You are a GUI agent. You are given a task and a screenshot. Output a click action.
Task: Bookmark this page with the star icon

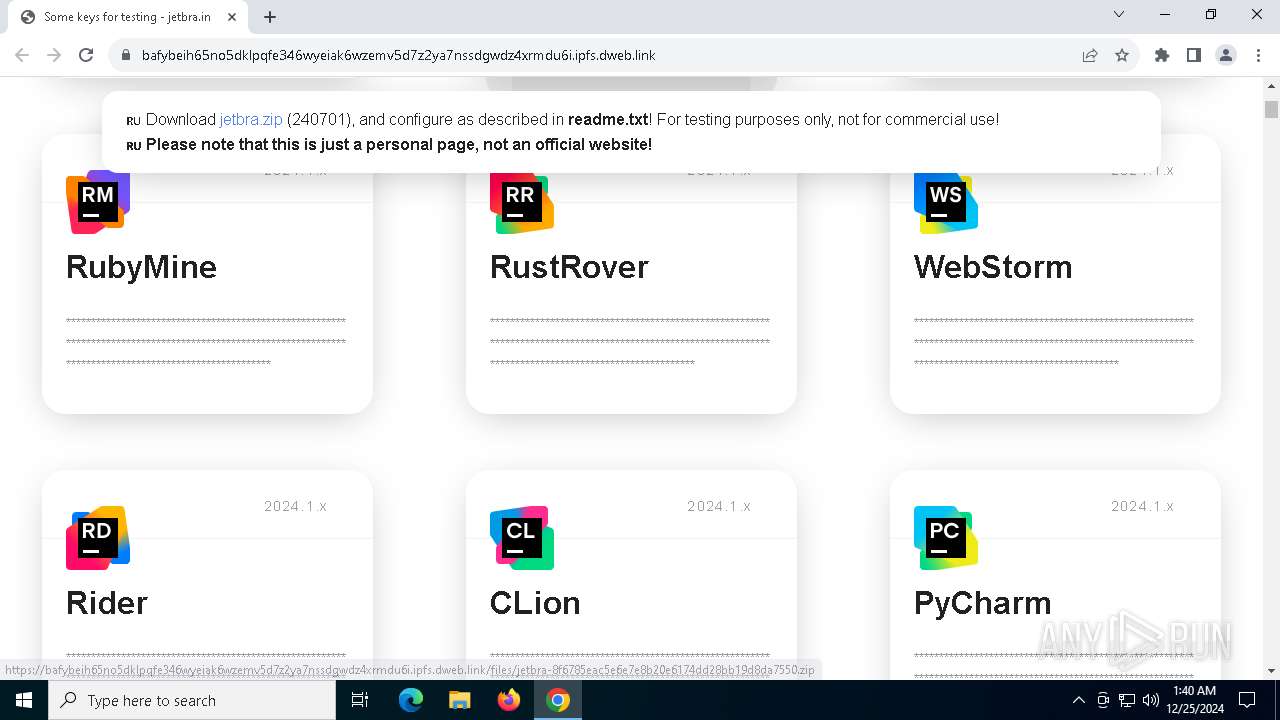tap(1122, 55)
